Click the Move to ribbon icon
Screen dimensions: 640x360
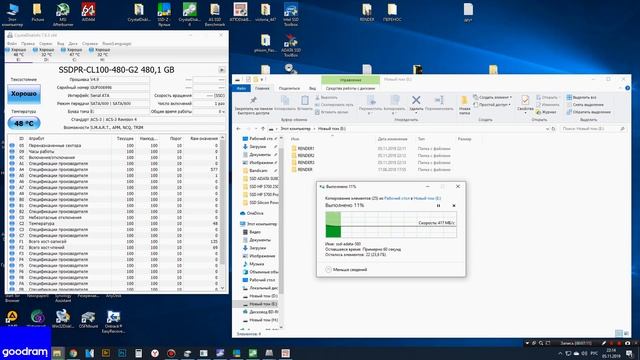pyautogui.click(x=371, y=100)
